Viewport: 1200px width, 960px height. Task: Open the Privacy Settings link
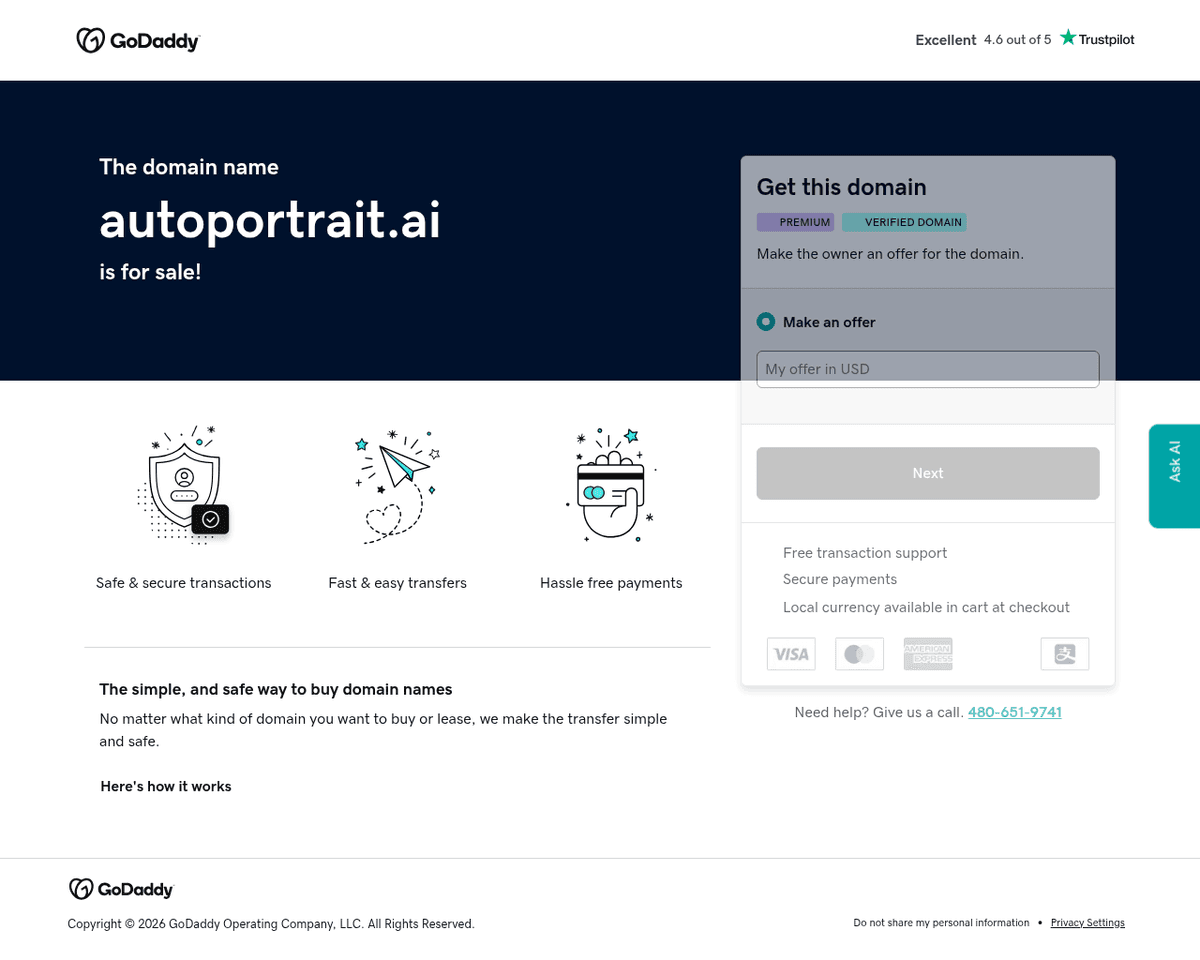tap(1087, 923)
